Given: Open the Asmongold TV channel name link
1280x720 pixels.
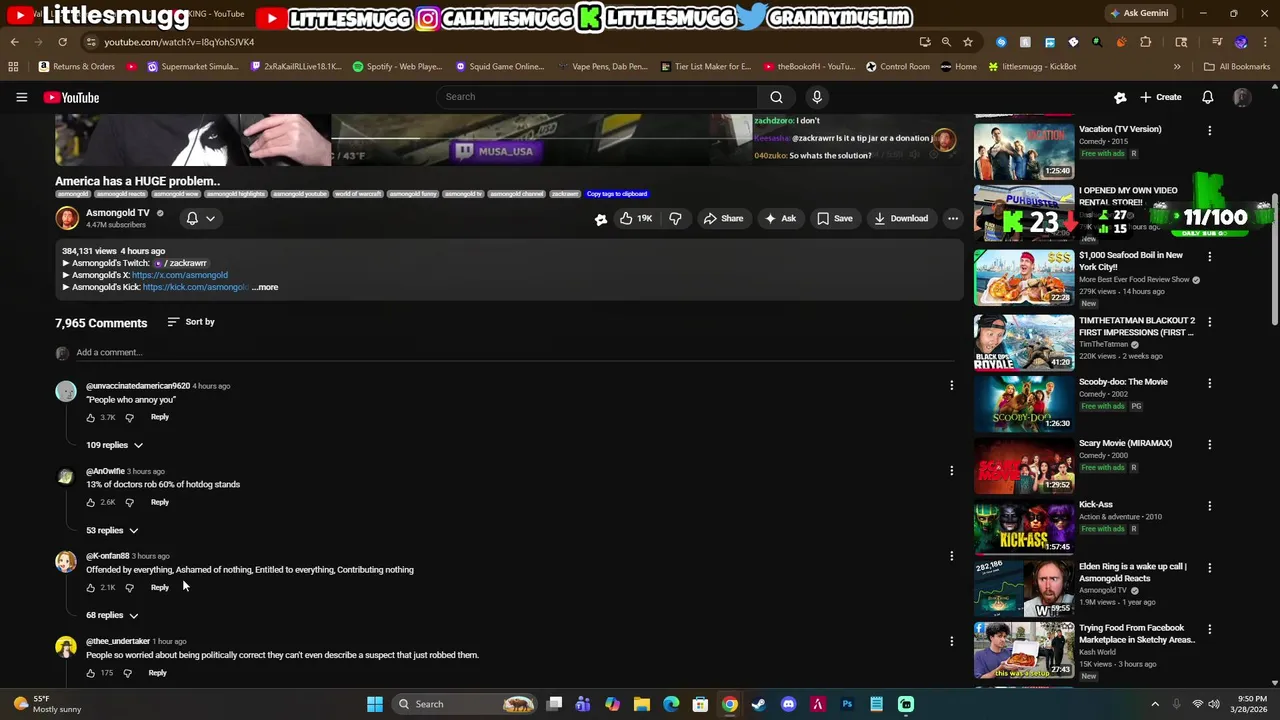Looking at the screenshot, I should (x=117, y=213).
